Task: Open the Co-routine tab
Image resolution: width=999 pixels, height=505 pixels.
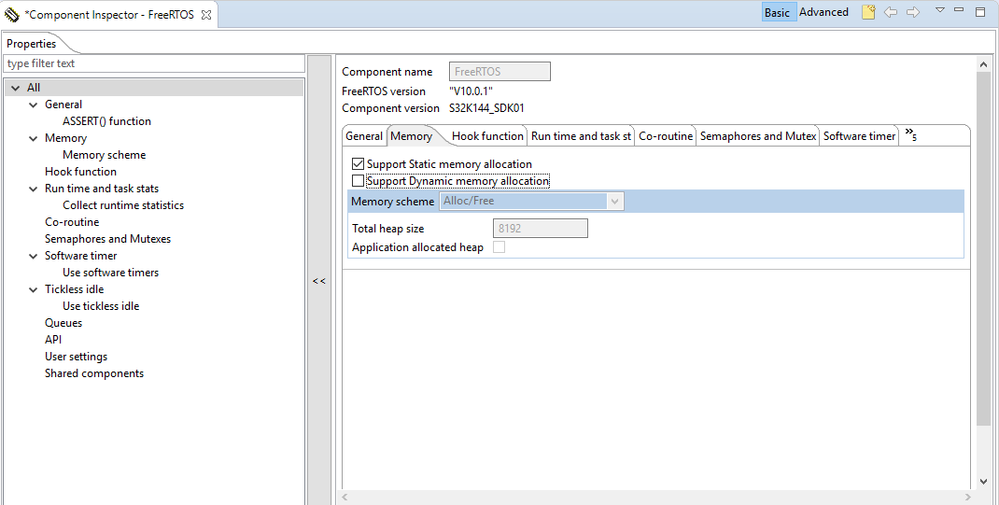Action: [665, 136]
